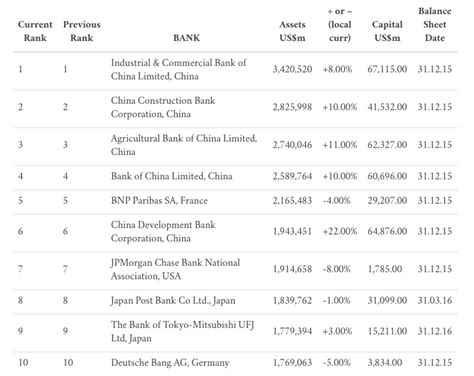
Task: Click the Capital US$m column header
Action: pyautogui.click(x=387, y=31)
